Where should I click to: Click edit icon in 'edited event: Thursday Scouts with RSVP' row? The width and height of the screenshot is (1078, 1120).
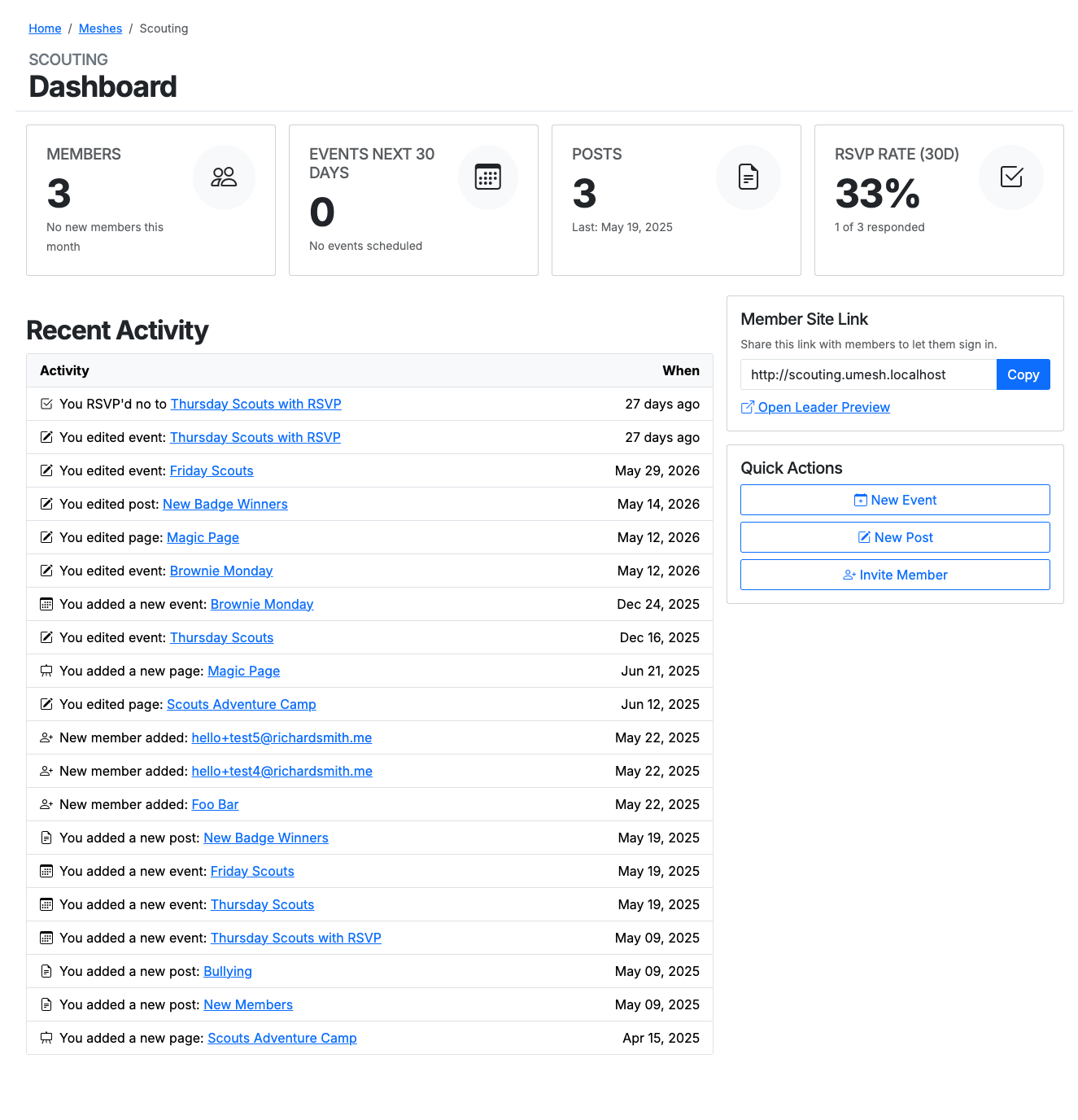(46, 437)
